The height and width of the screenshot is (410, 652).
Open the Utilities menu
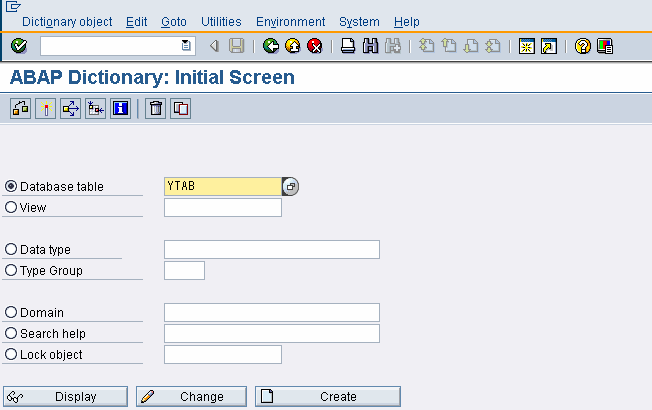[221, 21]
